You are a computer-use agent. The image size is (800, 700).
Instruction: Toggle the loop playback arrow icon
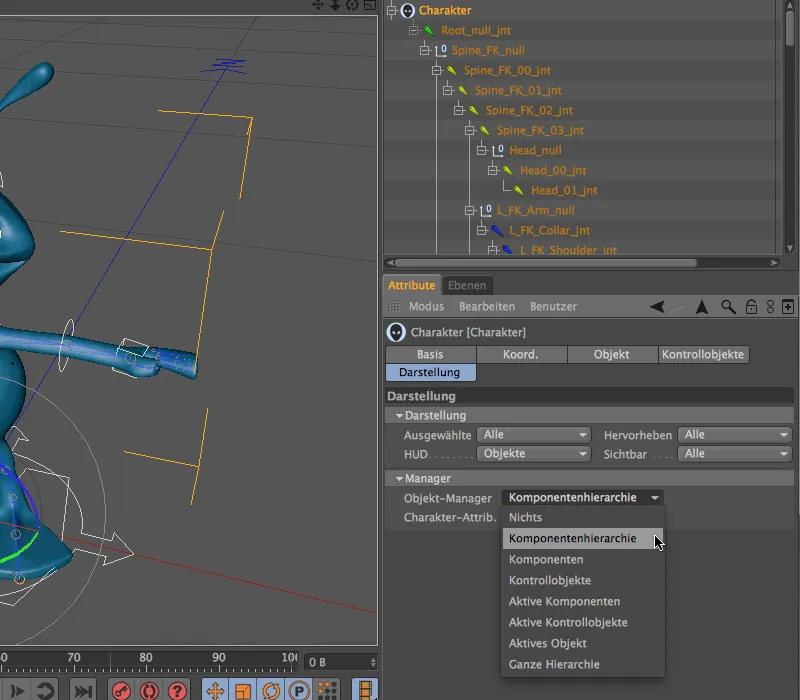coord(45,691)
